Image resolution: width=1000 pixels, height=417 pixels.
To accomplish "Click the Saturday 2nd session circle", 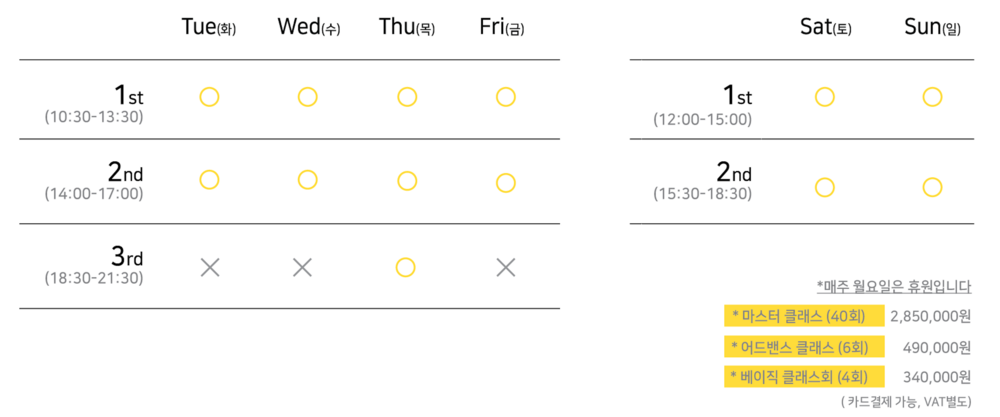I will point(825,187).
